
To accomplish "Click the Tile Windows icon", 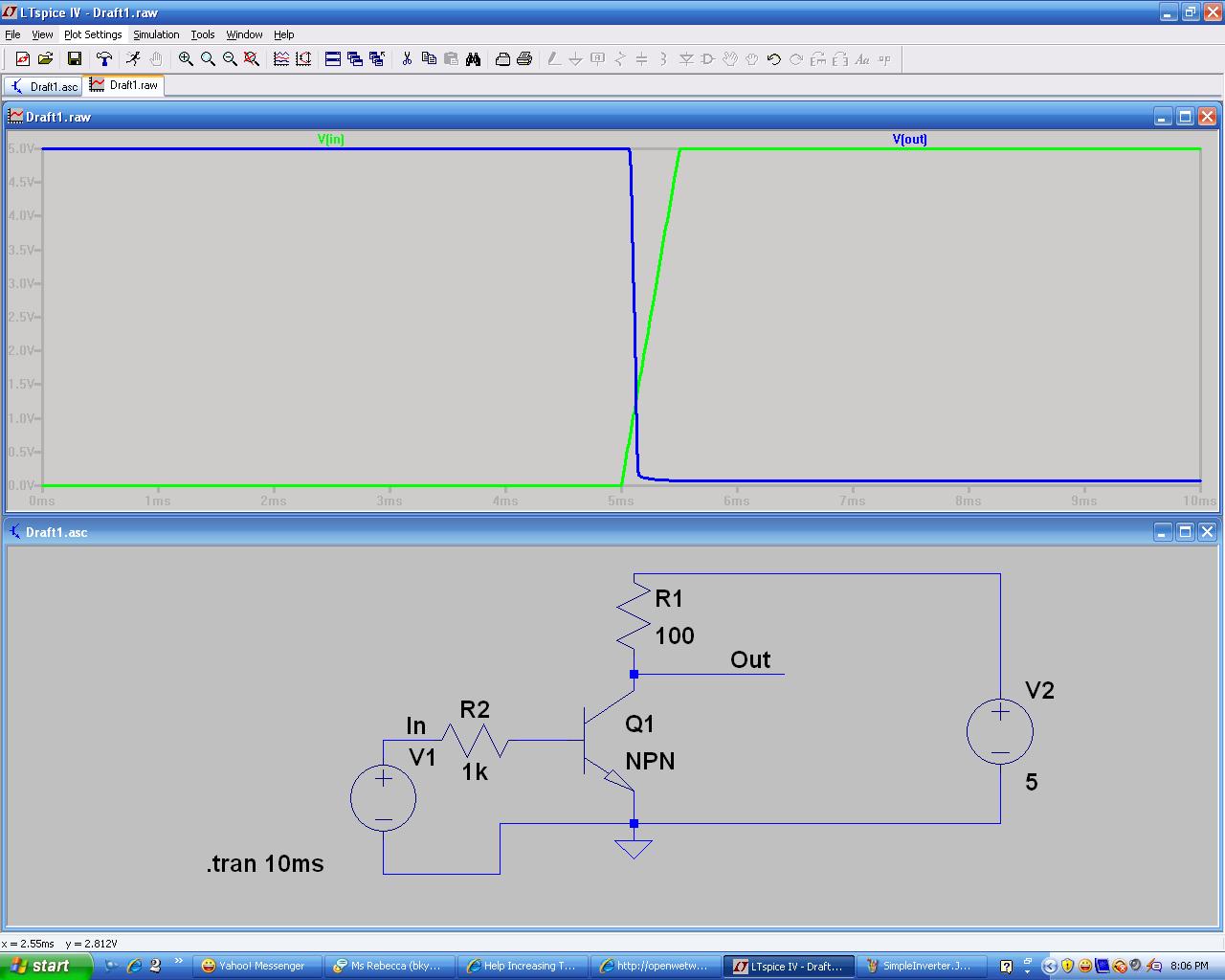I will (333, 59).
